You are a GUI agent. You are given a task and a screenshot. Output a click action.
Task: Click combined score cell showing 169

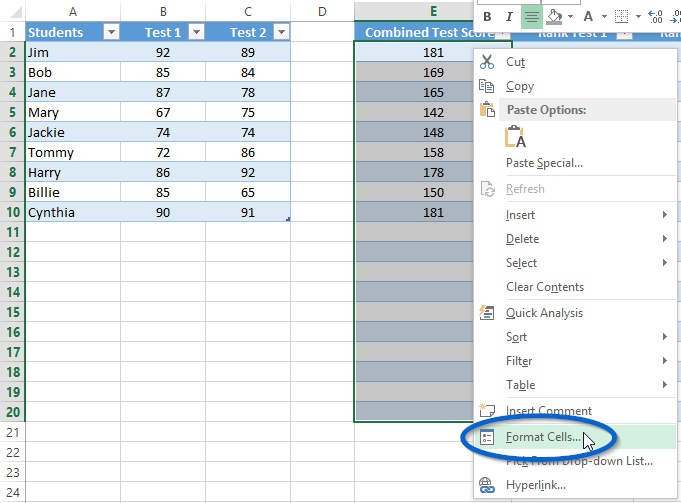click(x=414, y=72)
